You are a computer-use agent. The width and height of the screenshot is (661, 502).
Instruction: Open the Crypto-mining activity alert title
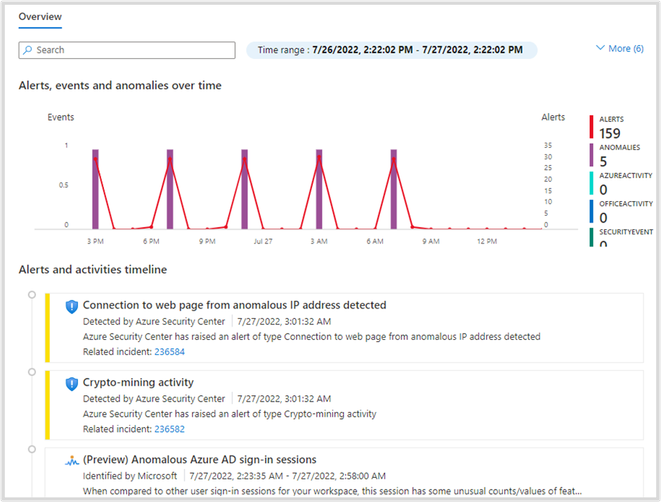(x=138, y=382)
